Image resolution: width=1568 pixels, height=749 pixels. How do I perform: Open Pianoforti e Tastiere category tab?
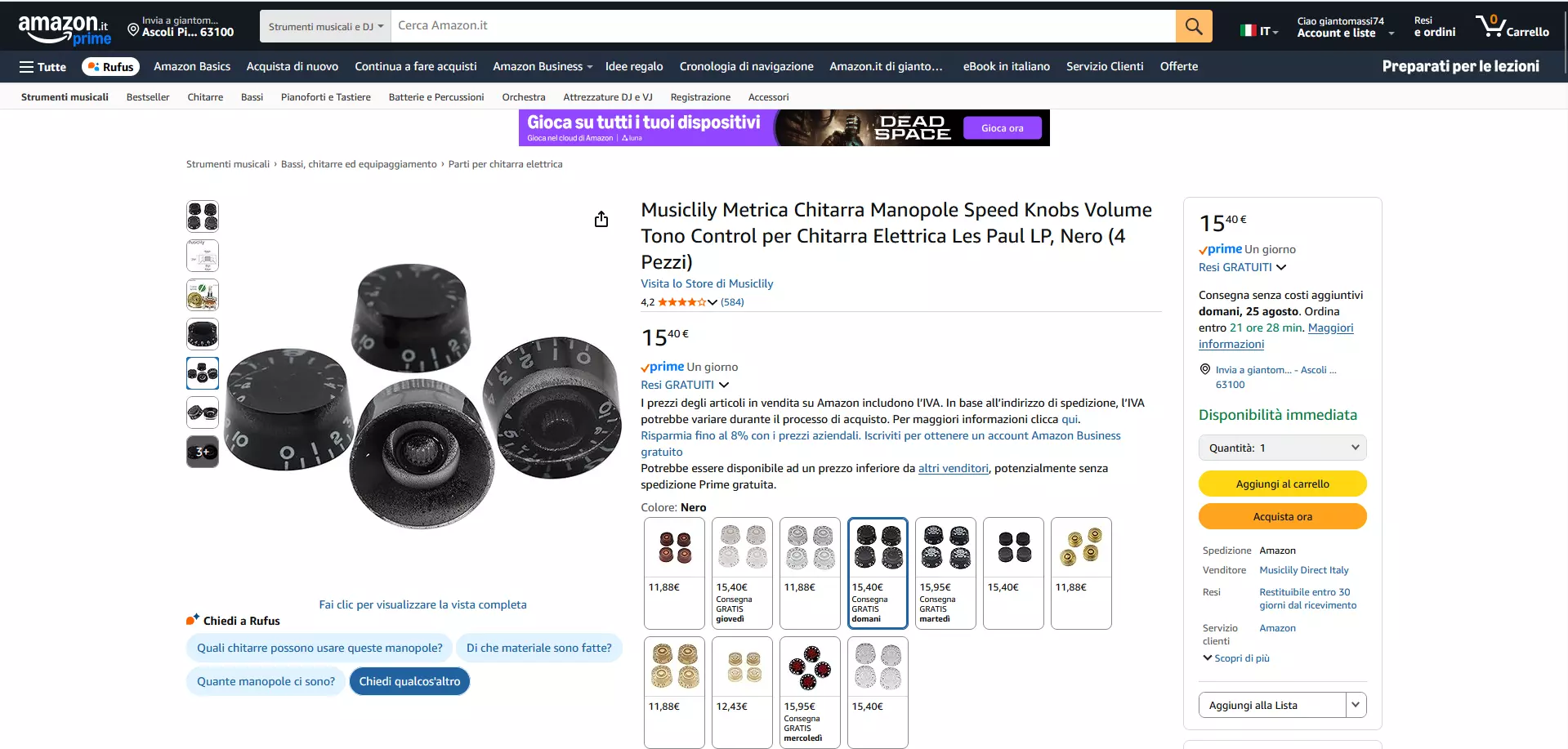coord(325,97)
